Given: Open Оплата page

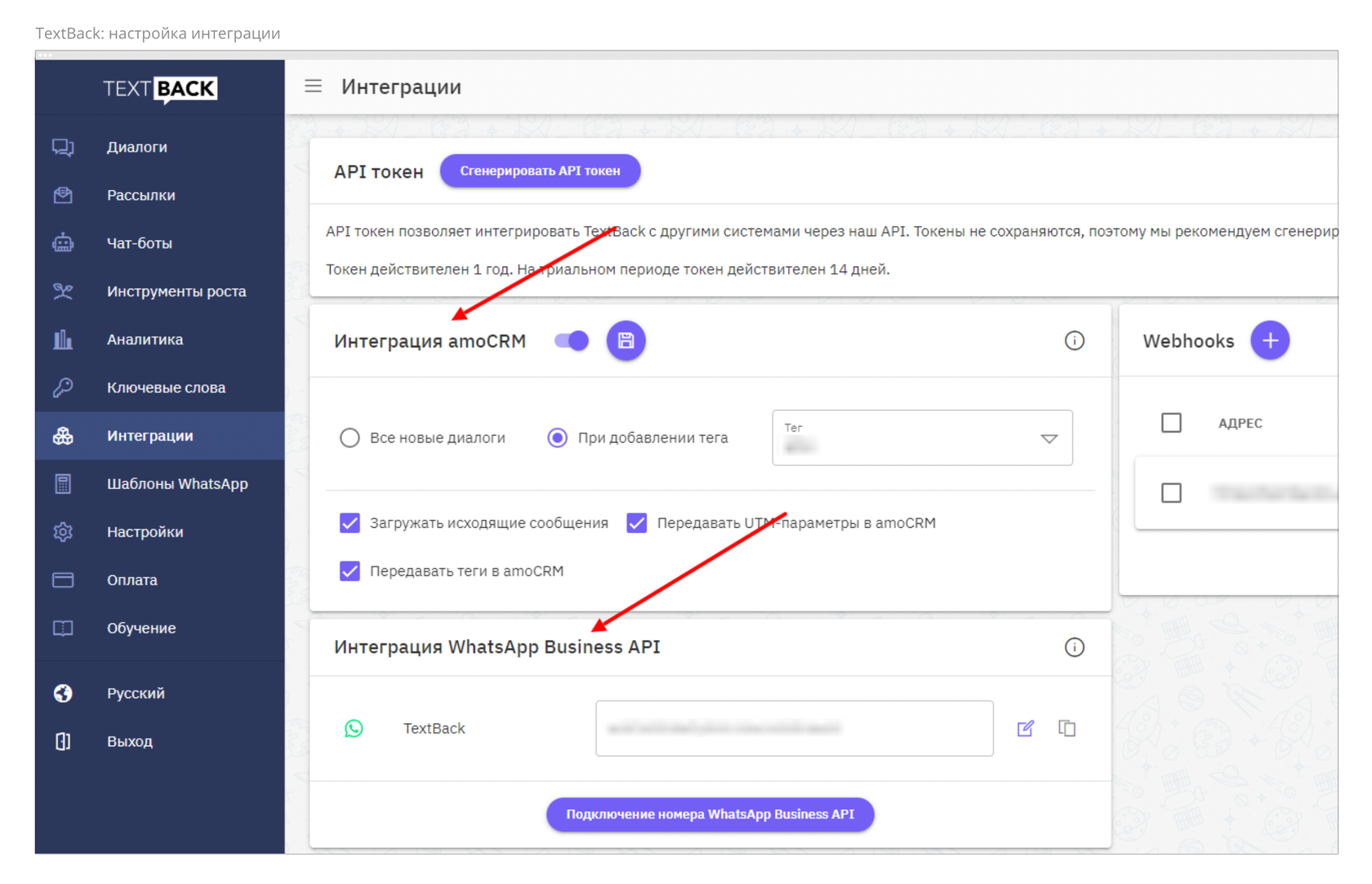Looking at the screenshot, I should [x=160, y=580].
